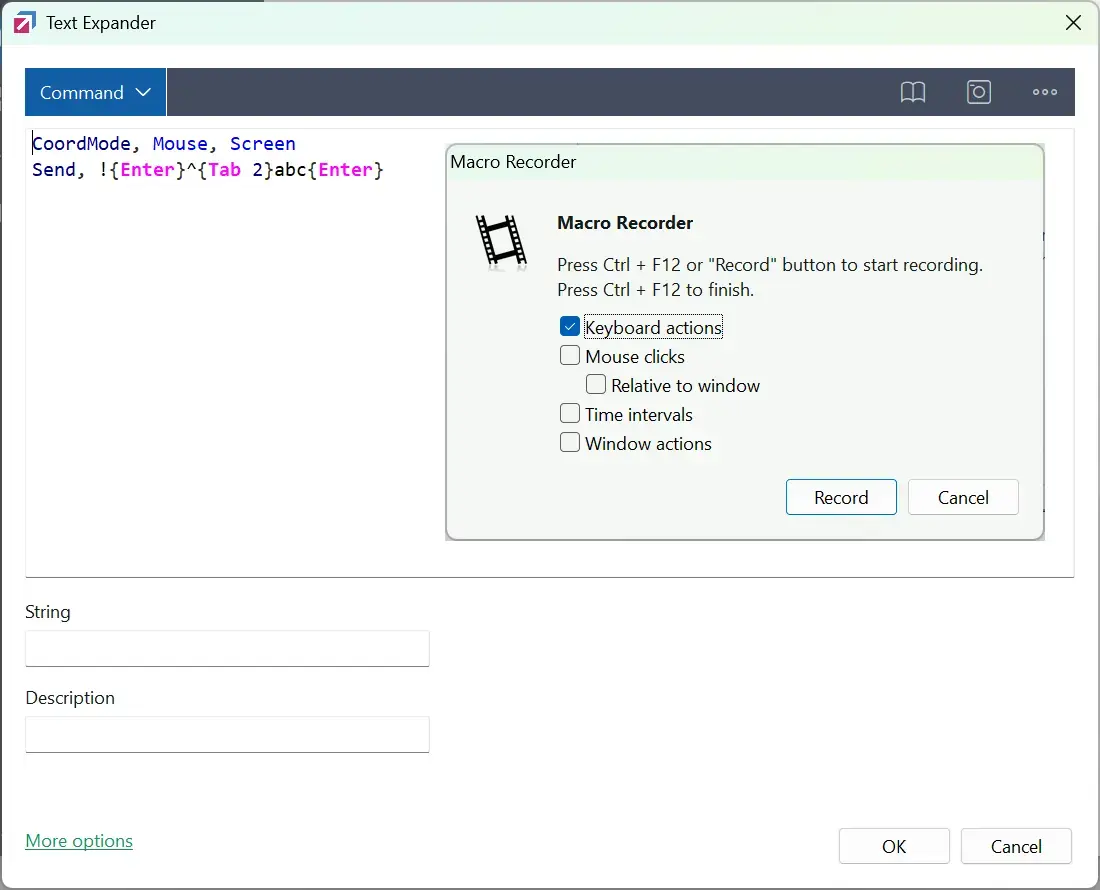
Task: Click the film strip Macro Recorder icon
Action: pos(502,240)
